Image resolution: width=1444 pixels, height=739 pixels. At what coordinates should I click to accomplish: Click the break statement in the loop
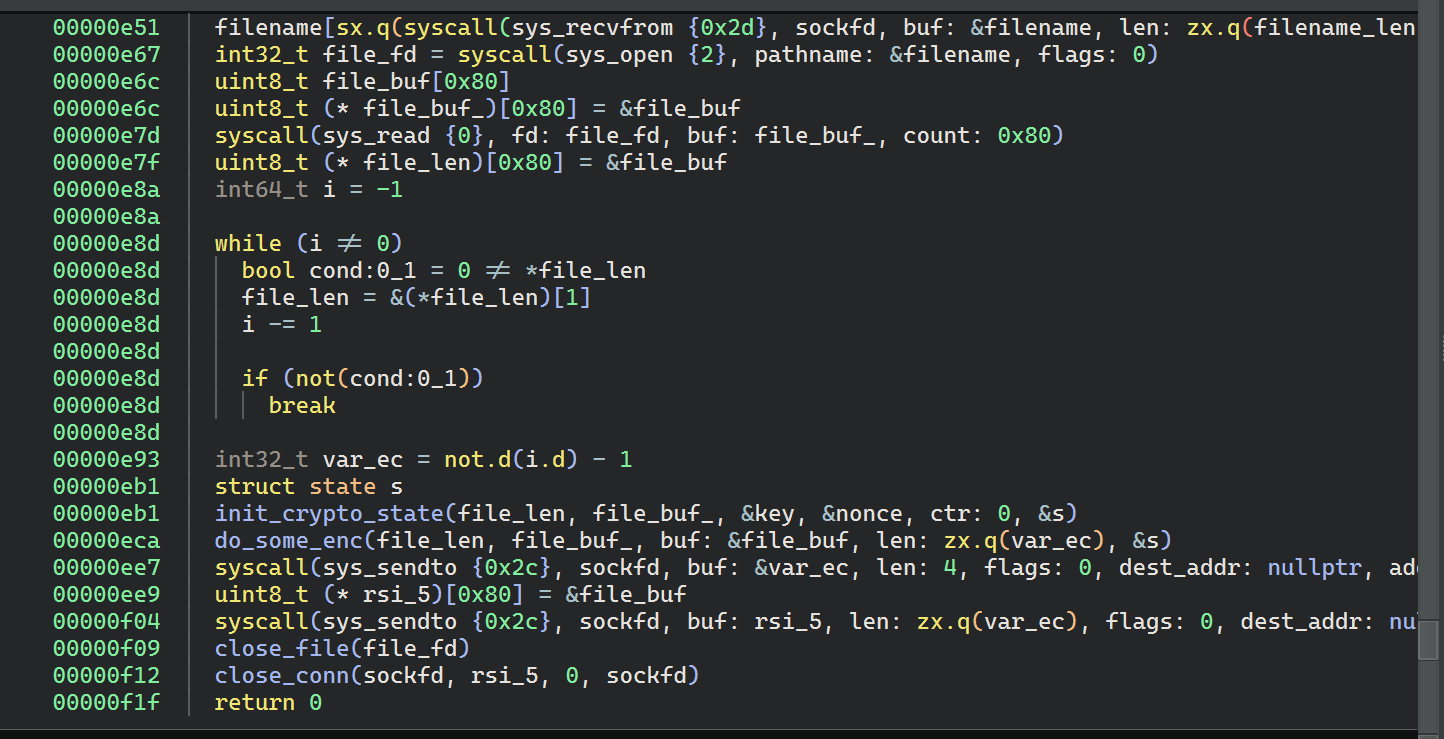tap(302, 406)
